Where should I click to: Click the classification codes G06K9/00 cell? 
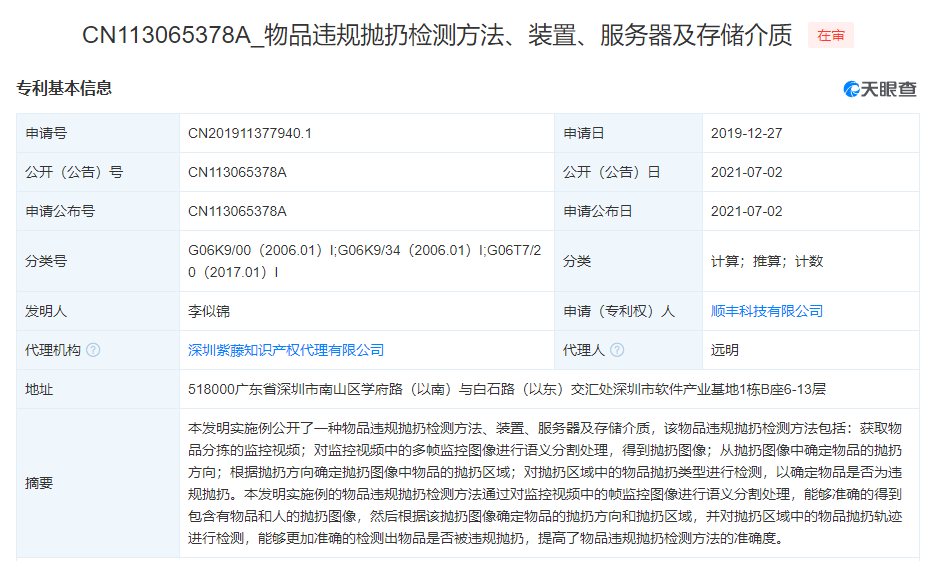365,261
